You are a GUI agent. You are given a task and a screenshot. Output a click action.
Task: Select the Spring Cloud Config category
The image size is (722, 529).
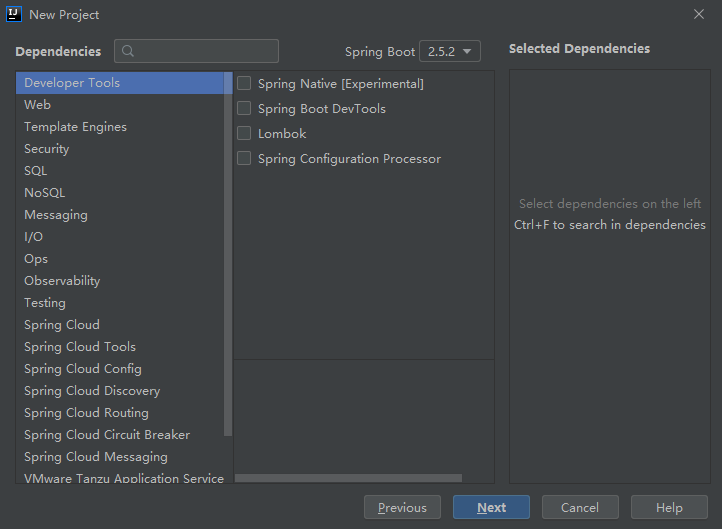[x=120, y=369]
